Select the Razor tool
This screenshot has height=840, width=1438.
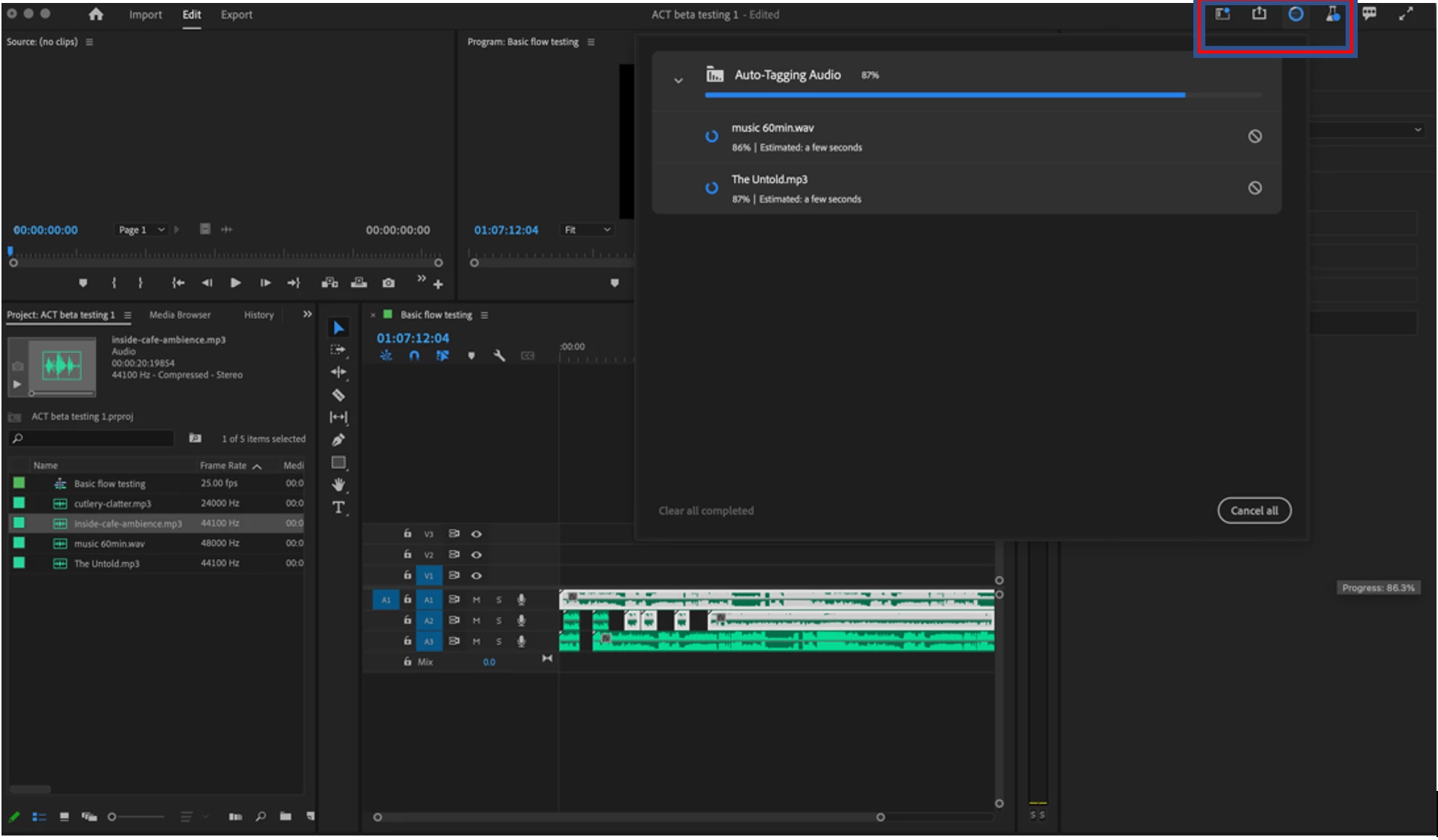pos(338,395)
